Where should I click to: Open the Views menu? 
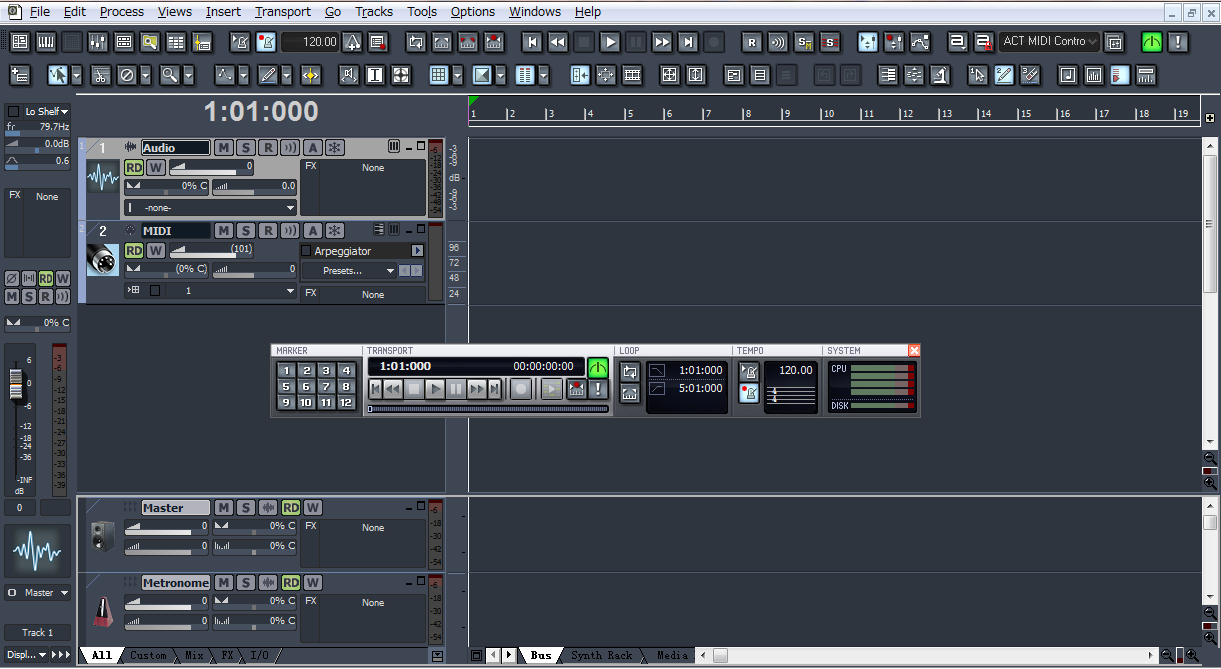pyautogui.click(x=175, y=12)
